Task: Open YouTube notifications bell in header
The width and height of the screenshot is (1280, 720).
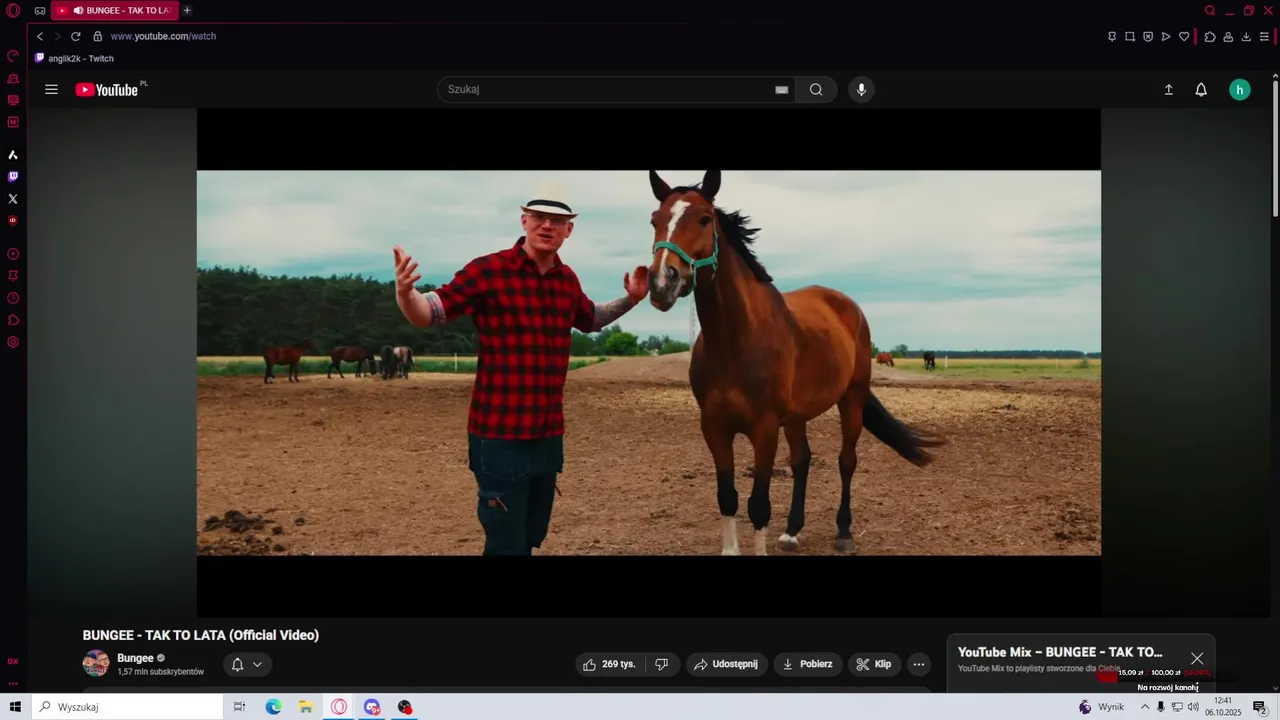Action: coord(1201,90)
